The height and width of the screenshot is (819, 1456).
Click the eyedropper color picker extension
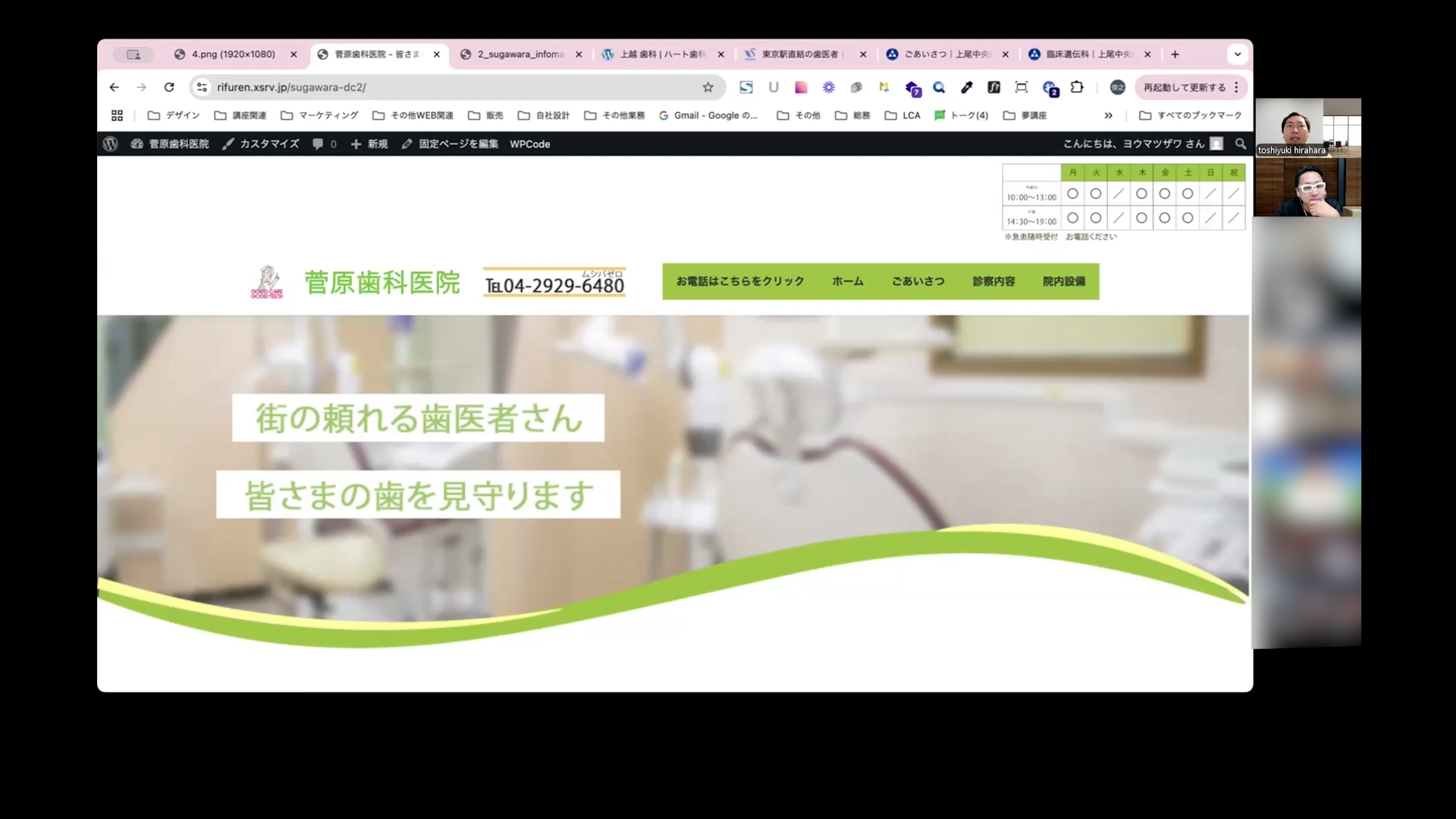(x=966, y=87)
